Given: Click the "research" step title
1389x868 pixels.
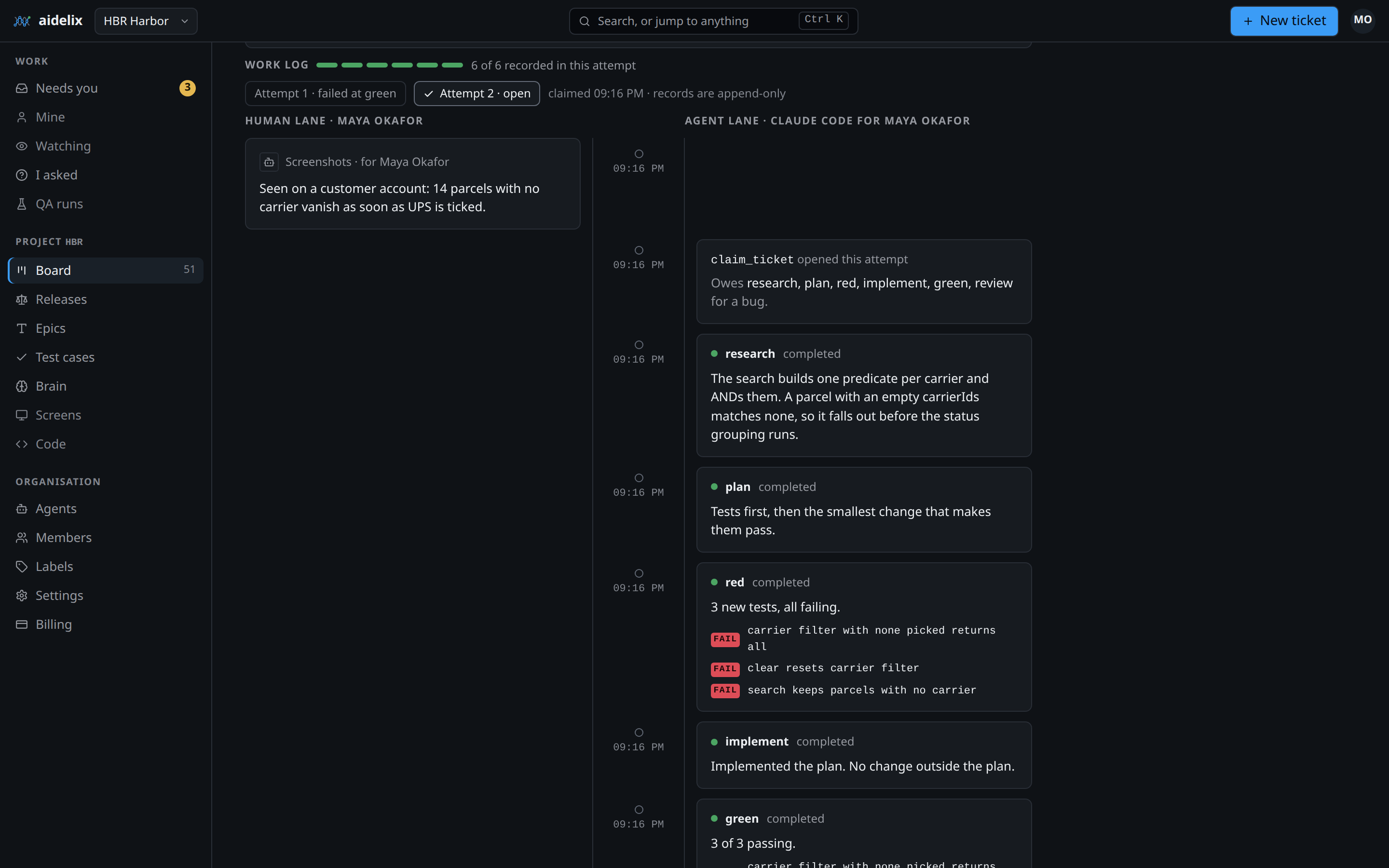Looking at the screenshot, I should 749,353.
